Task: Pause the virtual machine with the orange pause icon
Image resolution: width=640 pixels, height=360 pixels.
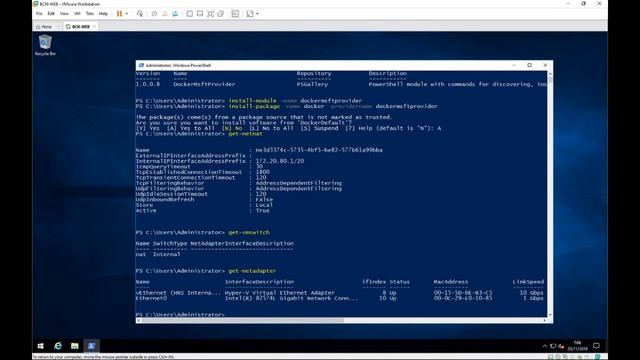Action: [x=119, y=13]
